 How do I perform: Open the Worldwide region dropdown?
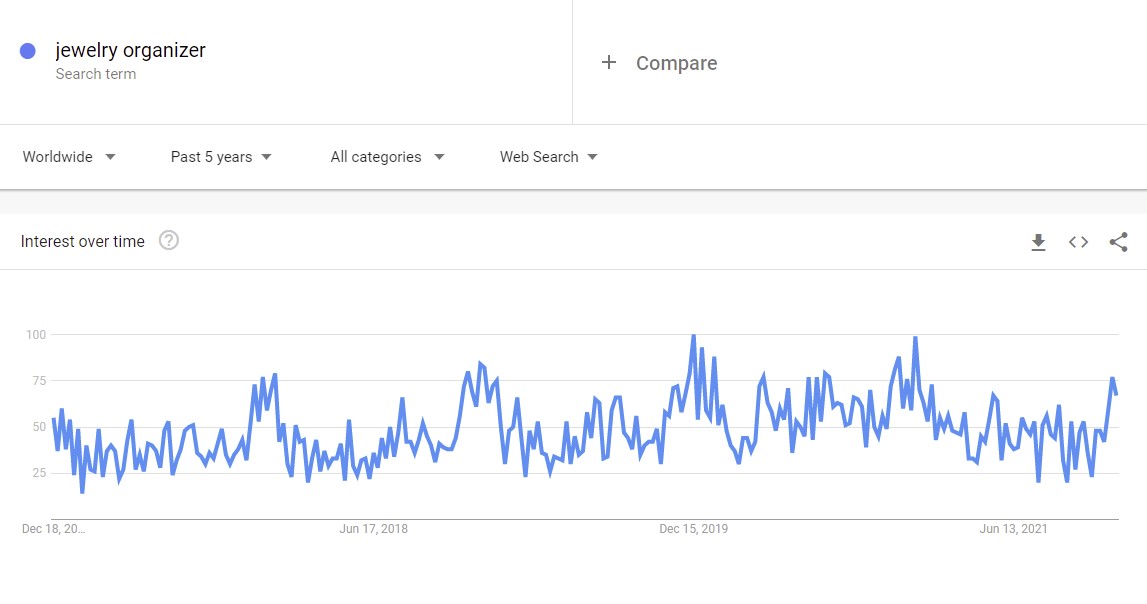(69, 157)
